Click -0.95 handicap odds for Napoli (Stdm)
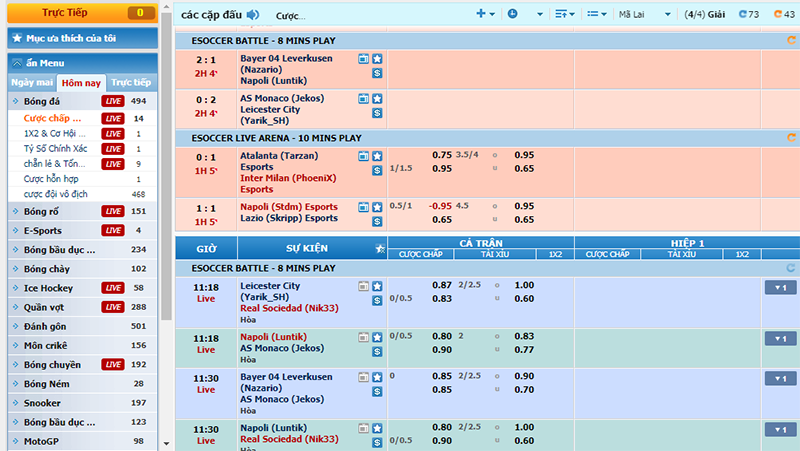The image size is (800, 451). 440,206
